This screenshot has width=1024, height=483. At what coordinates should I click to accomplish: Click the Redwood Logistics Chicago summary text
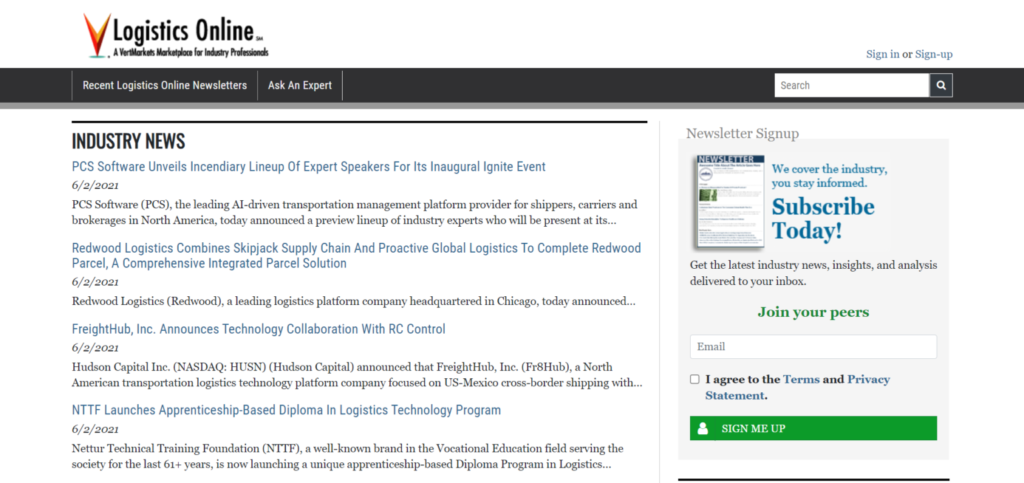pyautogui.click(x=353, y=302)
